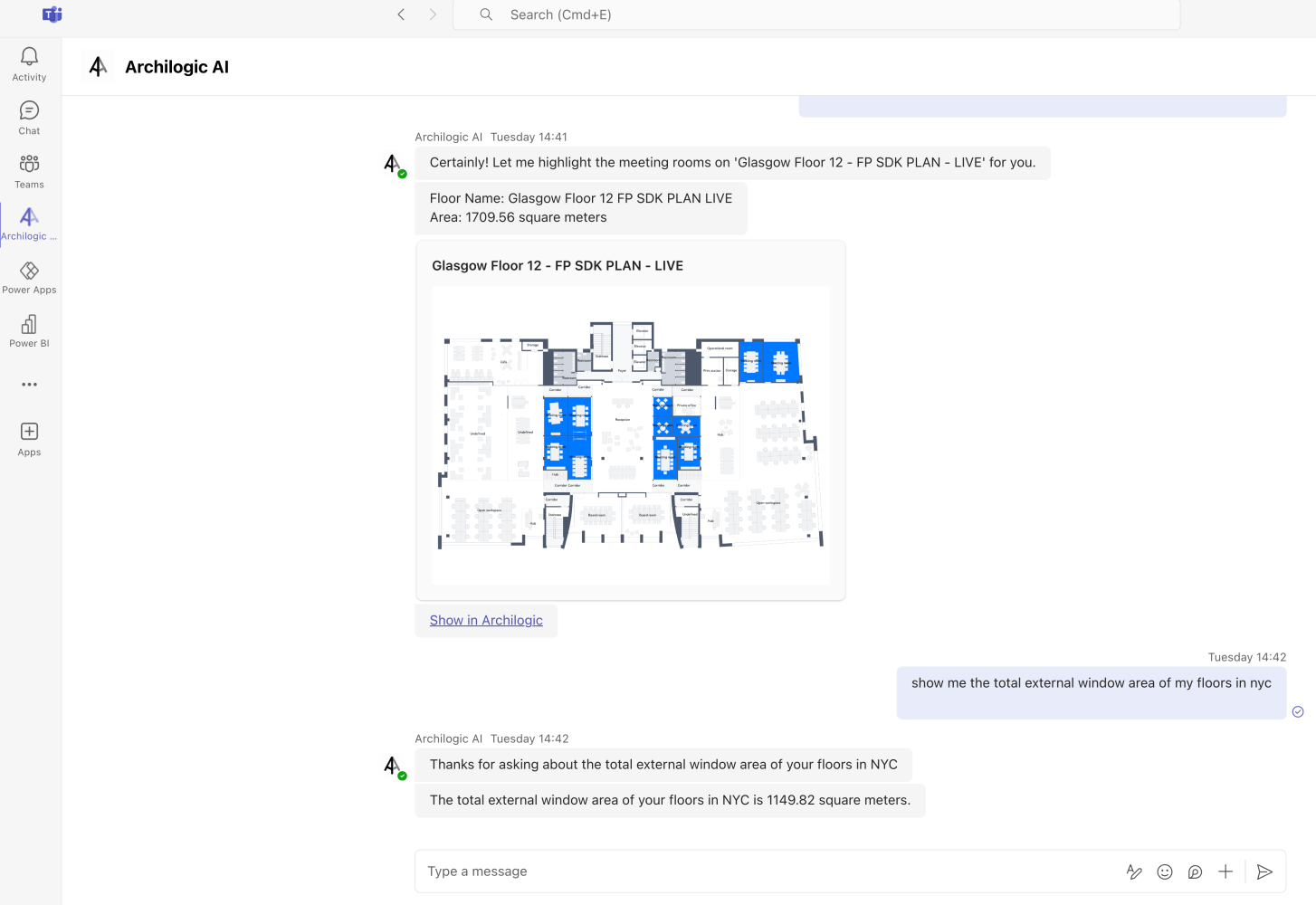
Task: Click the seen checkmark on the sent message
Action: 1298,711
